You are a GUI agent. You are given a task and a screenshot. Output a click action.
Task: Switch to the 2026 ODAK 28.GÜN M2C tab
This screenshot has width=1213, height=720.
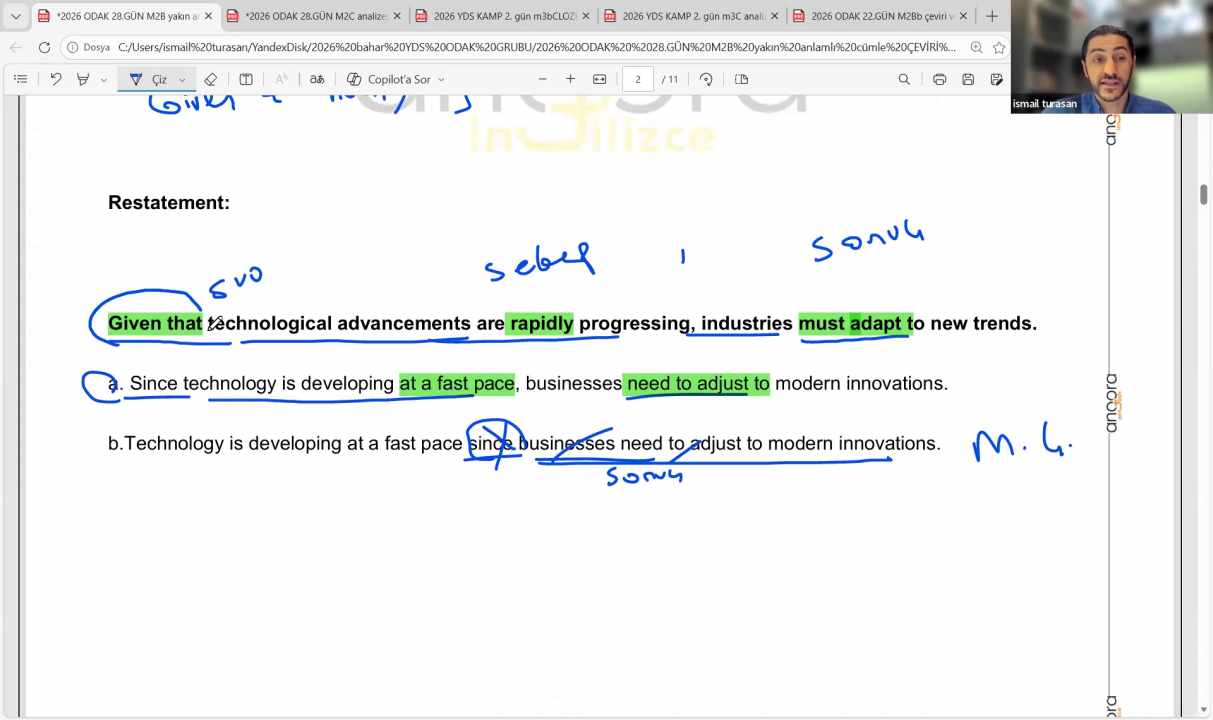tap(310, 16)
